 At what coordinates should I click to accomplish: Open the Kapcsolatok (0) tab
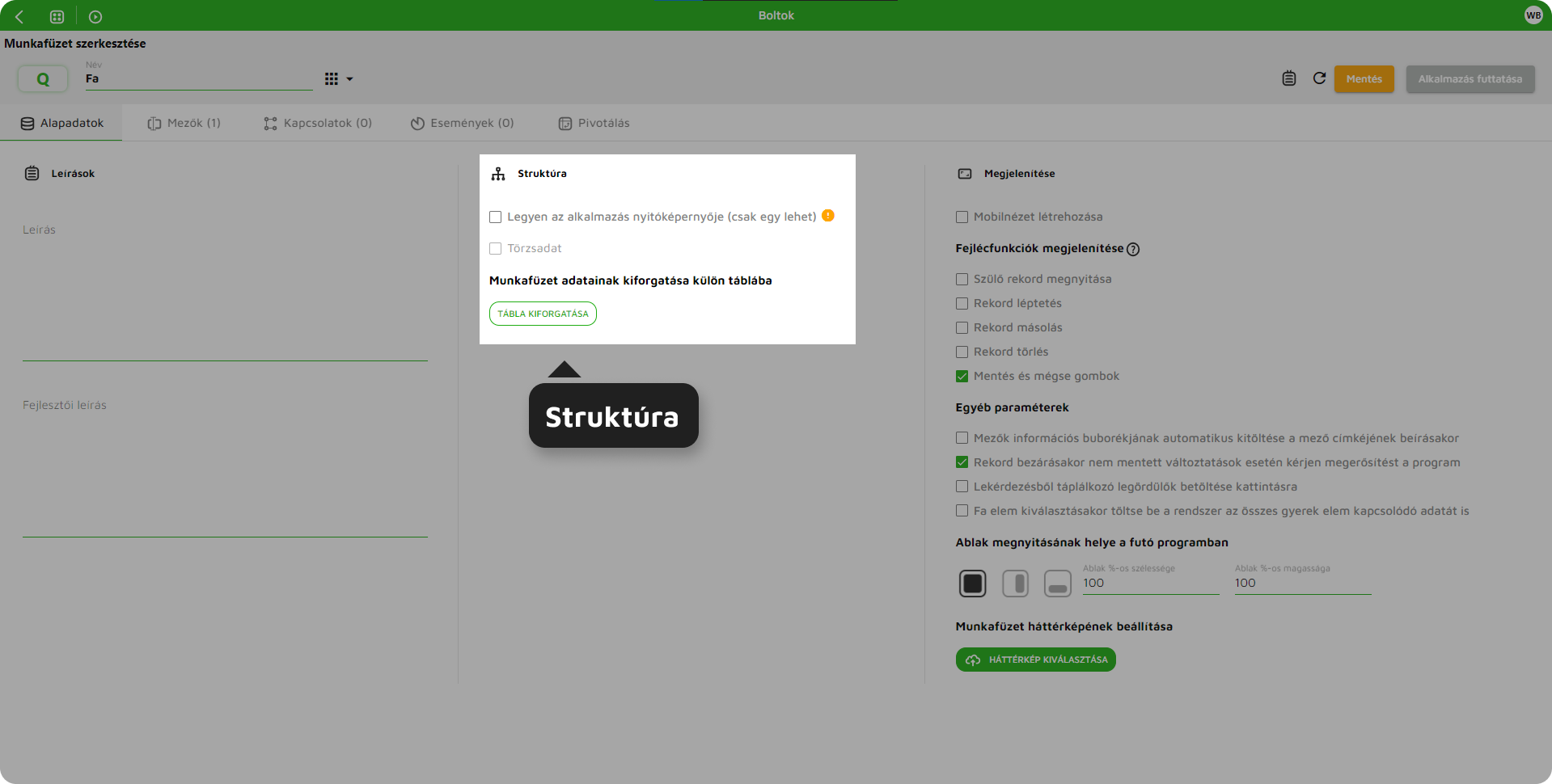point(318,123)
